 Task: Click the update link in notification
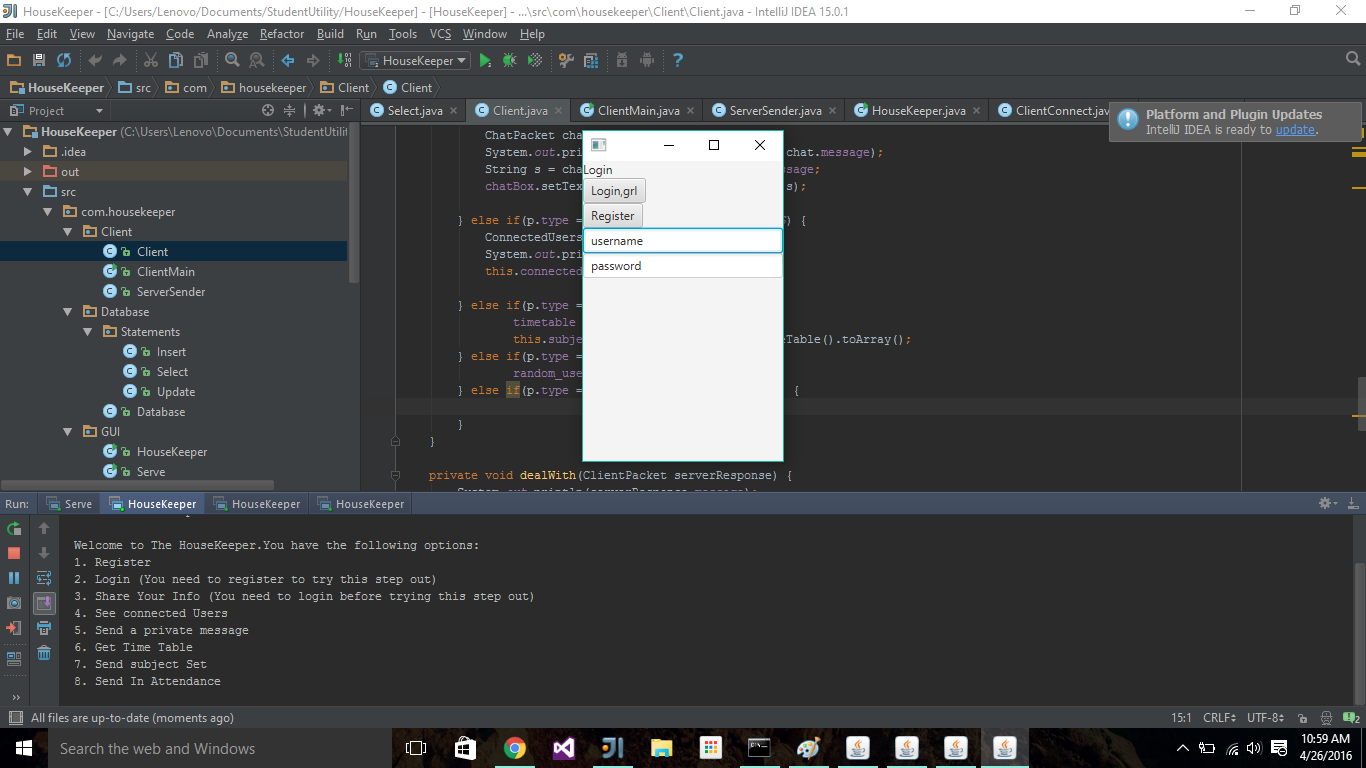1295,130
